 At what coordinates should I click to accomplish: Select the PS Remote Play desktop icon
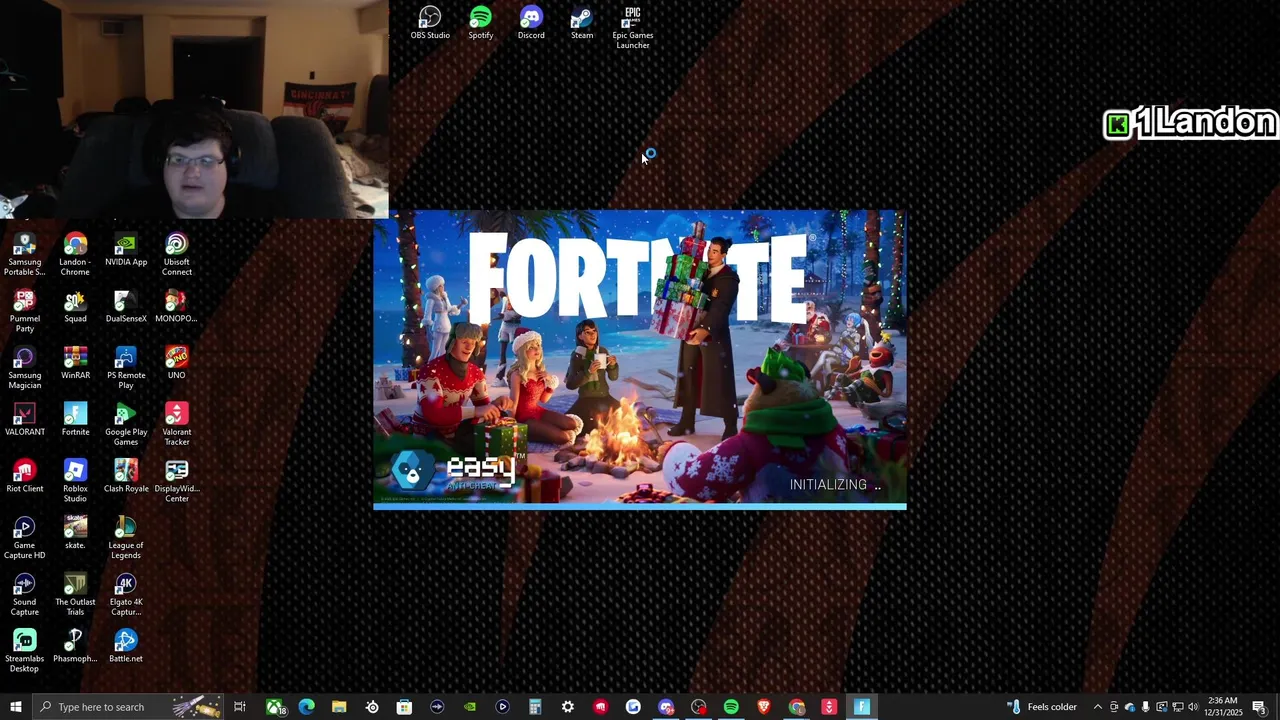(126, 369)
